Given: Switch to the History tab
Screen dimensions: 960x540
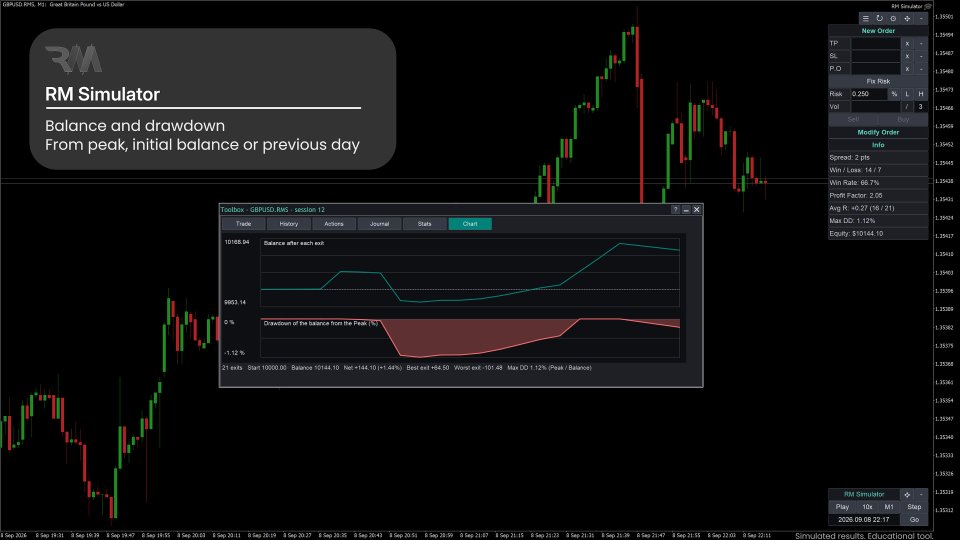Looking at the screenshot, I should (289, 224).
